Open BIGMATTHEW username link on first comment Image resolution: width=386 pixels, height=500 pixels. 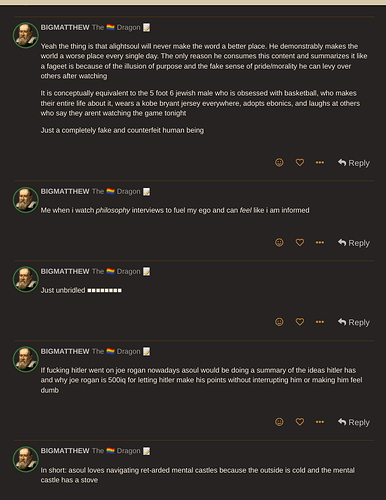click(65, 27)
